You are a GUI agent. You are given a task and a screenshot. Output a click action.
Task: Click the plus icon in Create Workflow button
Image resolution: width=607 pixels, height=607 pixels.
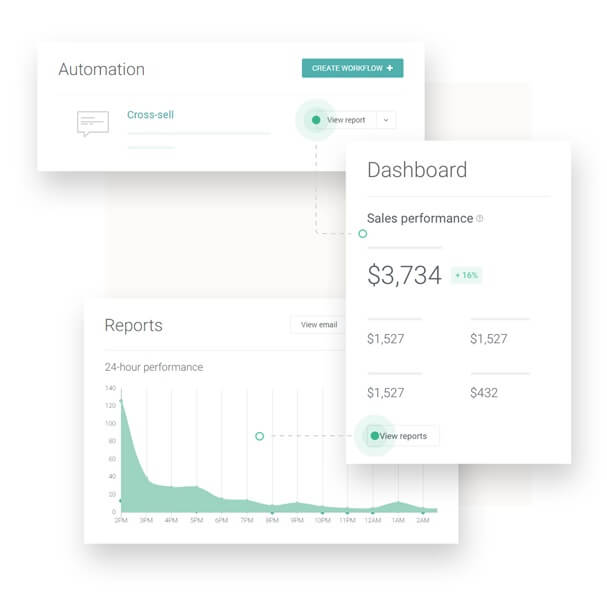[x=389, y=68]
